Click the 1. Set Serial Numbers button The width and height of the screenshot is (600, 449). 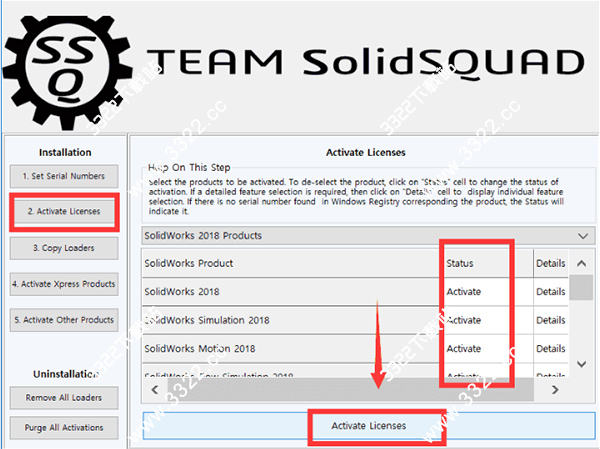pos(64,176)
